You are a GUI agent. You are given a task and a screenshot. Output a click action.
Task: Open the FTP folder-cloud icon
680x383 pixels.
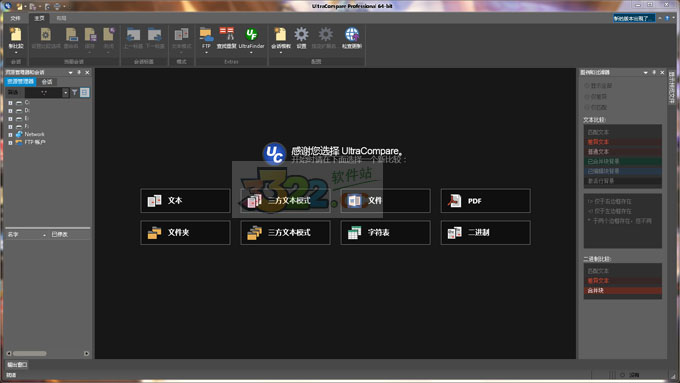pyautogui.click(x=206, y=35)
